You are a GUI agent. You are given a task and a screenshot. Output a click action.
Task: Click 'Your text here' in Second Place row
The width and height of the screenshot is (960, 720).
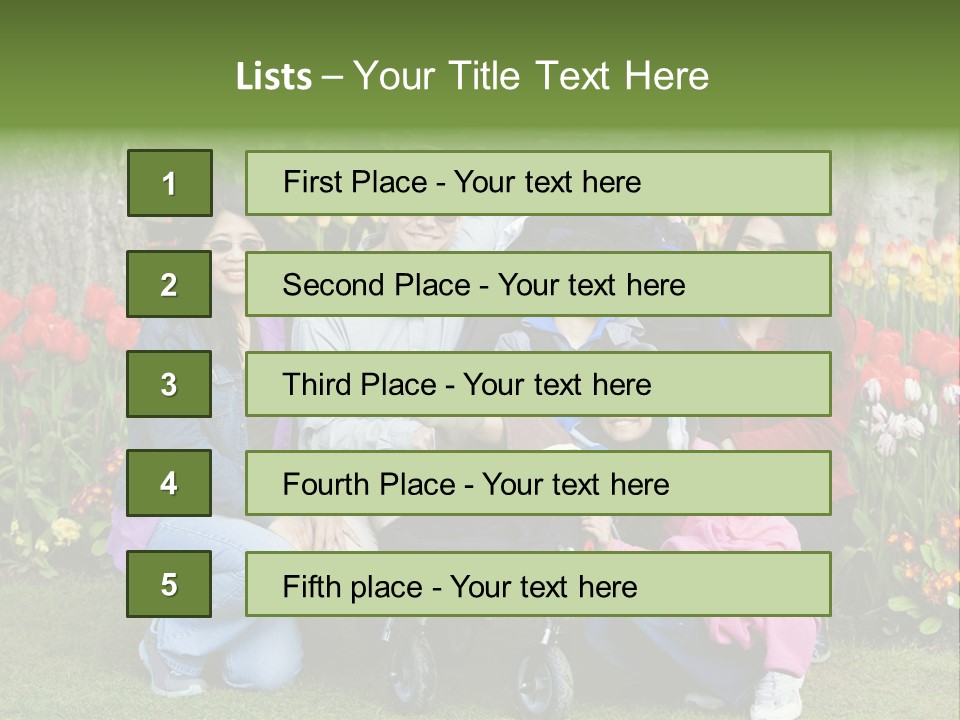pos(591,285)
